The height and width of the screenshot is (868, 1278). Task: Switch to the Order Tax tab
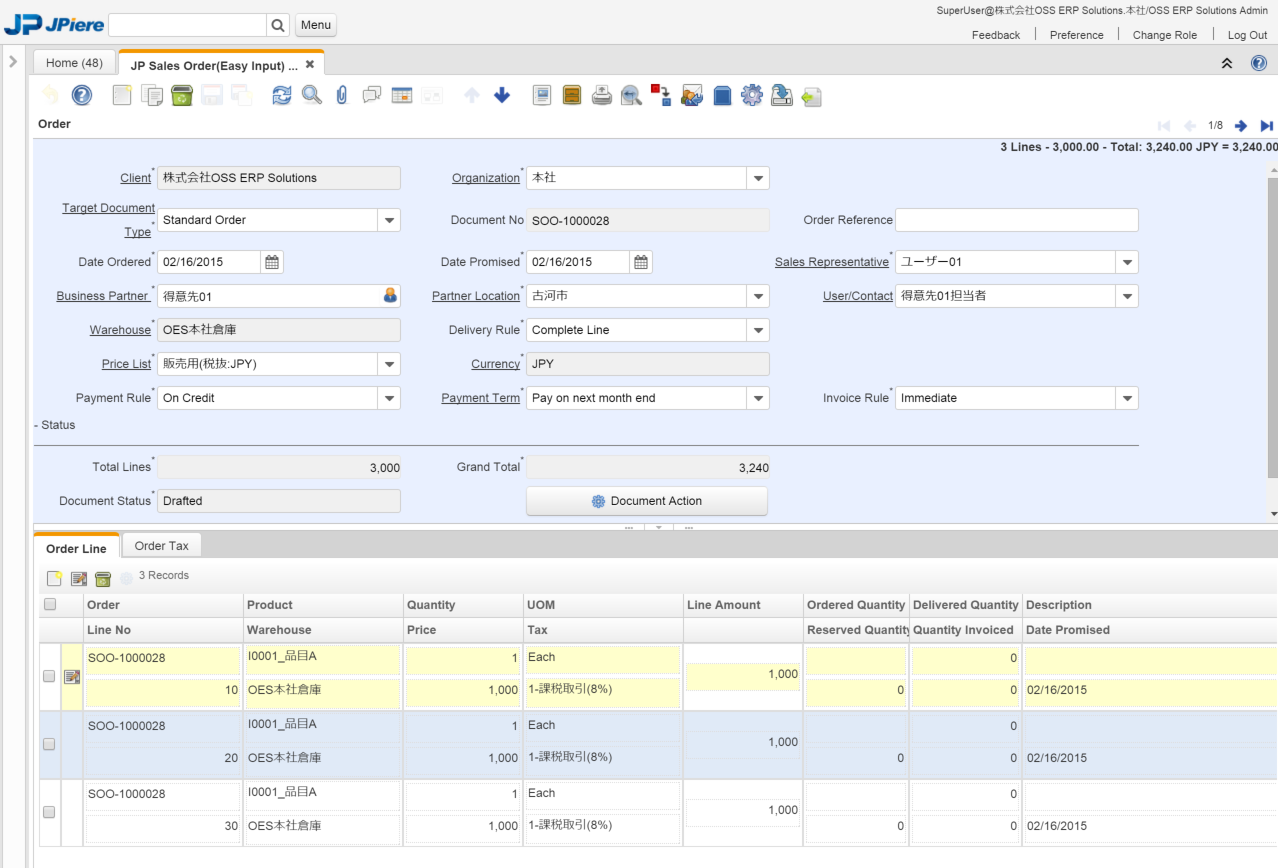pyautogui.click(x=161, y=546)
